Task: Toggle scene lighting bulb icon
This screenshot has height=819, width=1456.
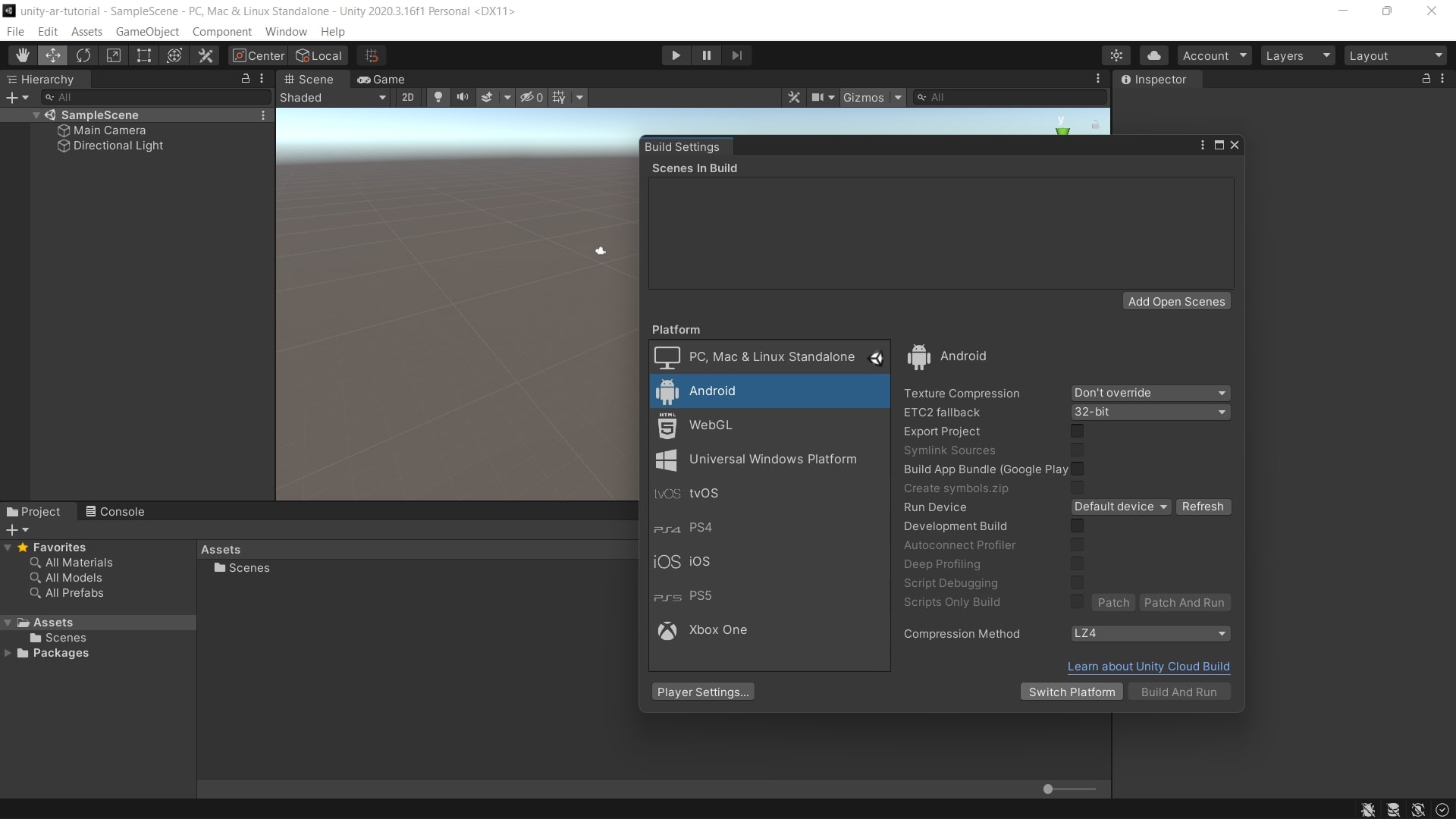Action: coord(438,97)
